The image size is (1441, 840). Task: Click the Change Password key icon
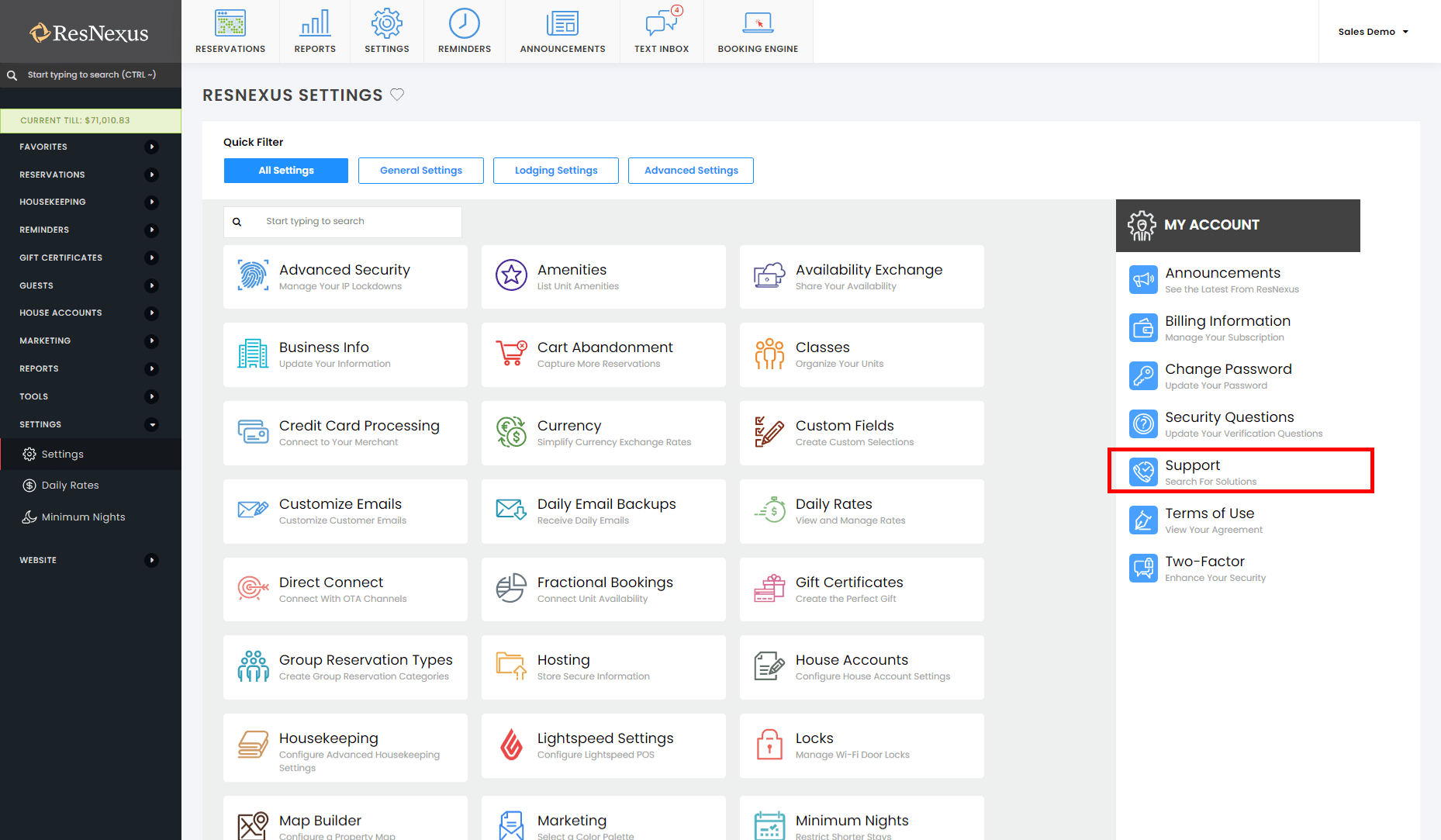click(1143, 376)
